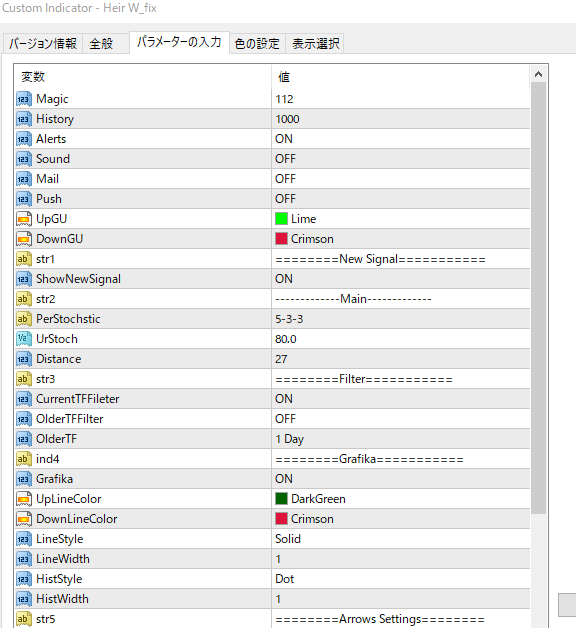Click the vertical scrollbar thumb
This screenshot has width=576, height=628.
point(538,298)
